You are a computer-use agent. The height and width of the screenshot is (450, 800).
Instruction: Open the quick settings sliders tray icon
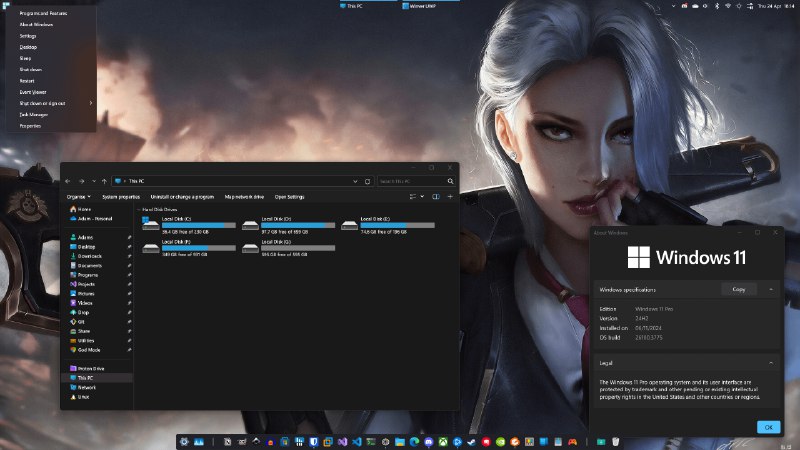point(750,6)
